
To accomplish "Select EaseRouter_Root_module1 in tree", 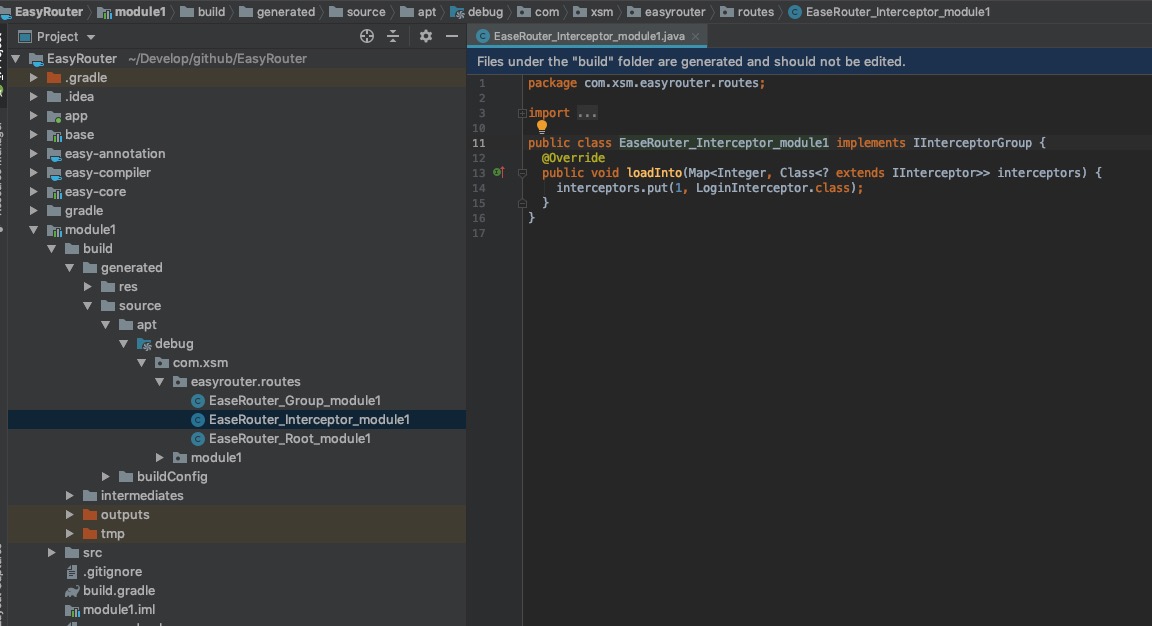I will [289, 439].
